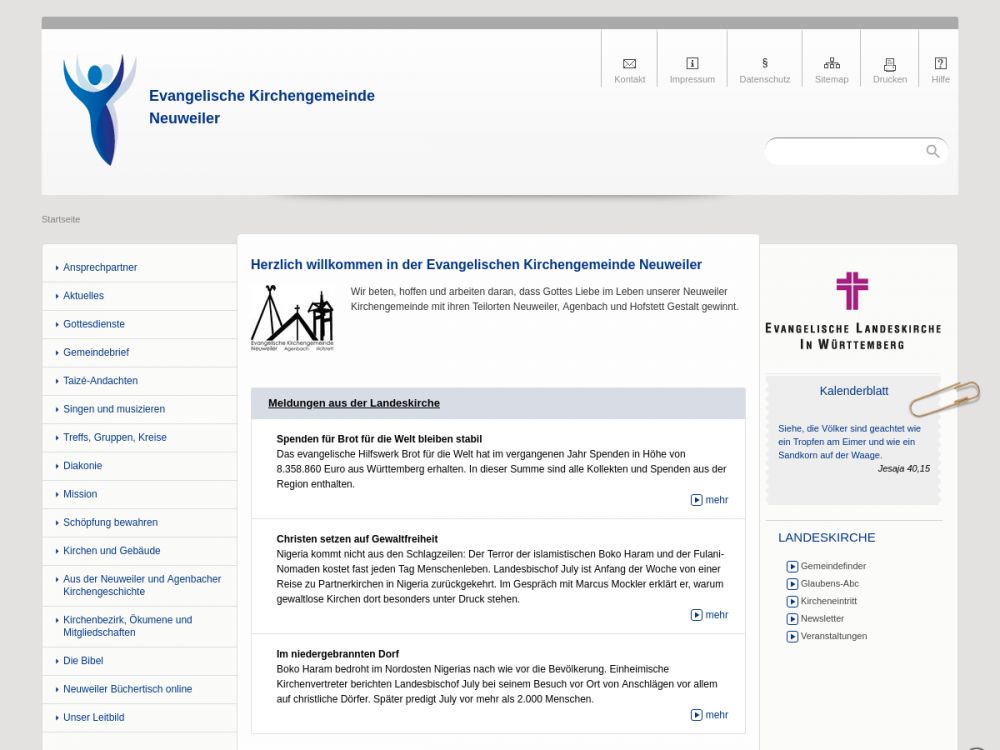Open the Impressum info icon
1000x750 pixels.
tap(692, 63)
